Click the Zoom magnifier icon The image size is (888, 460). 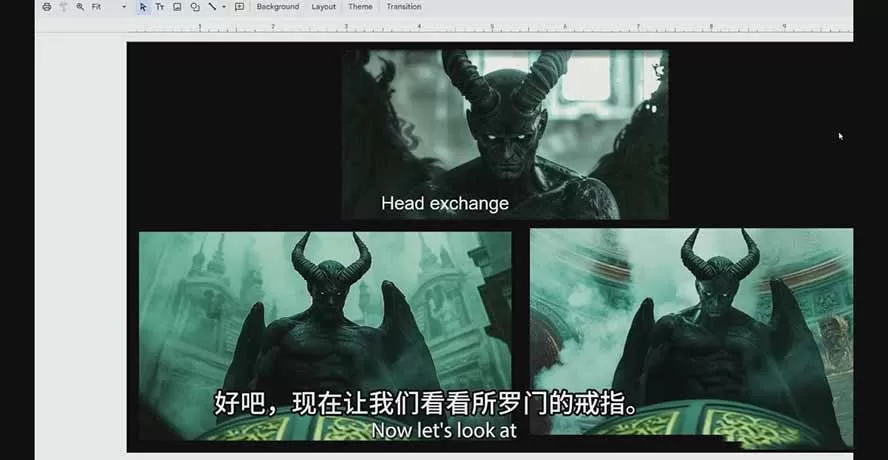pos(80,7)
